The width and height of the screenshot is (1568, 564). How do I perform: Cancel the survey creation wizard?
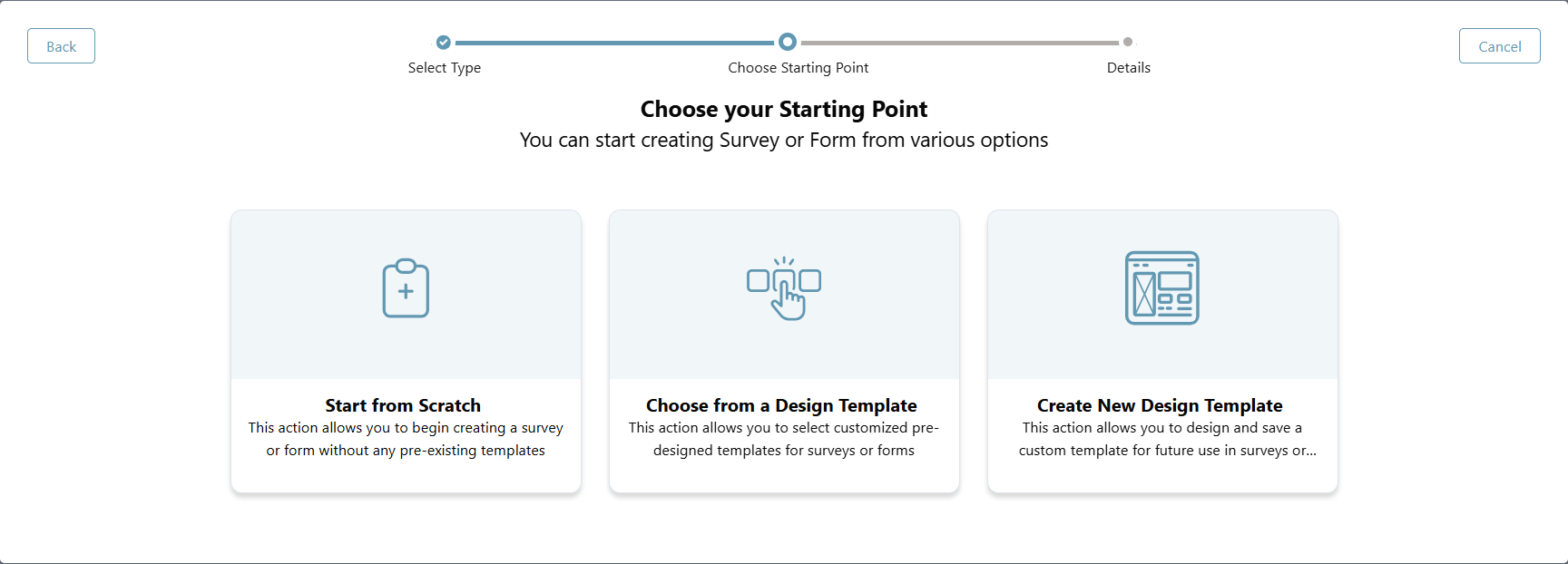pyautogui.click(x=1499, y=45)
